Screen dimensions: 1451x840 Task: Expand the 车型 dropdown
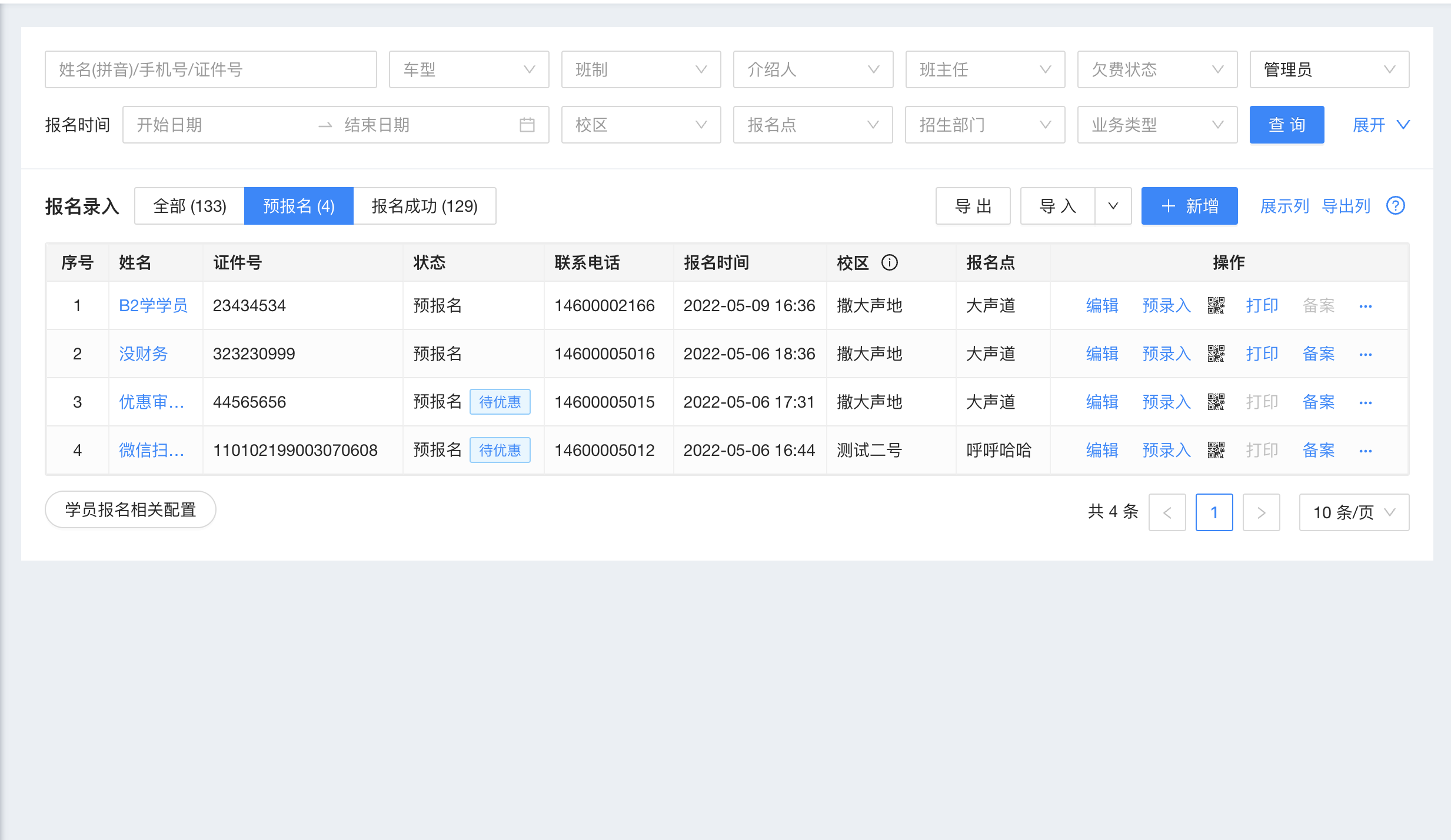[469, 69]
